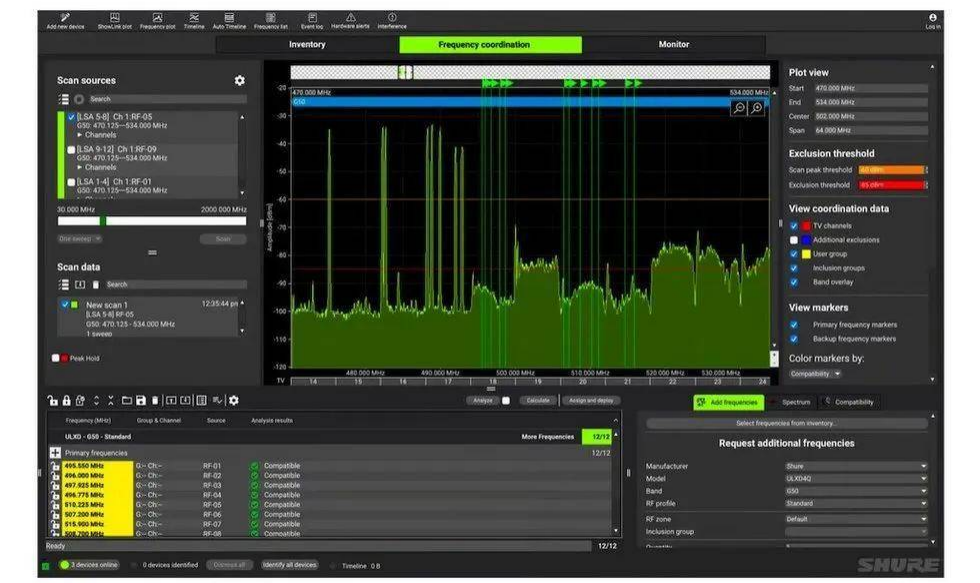The width and height of the screenshot is (980, 583).
Task: Click Assign and deploy button
Action: pyautogui.click(x=591, y=401)
